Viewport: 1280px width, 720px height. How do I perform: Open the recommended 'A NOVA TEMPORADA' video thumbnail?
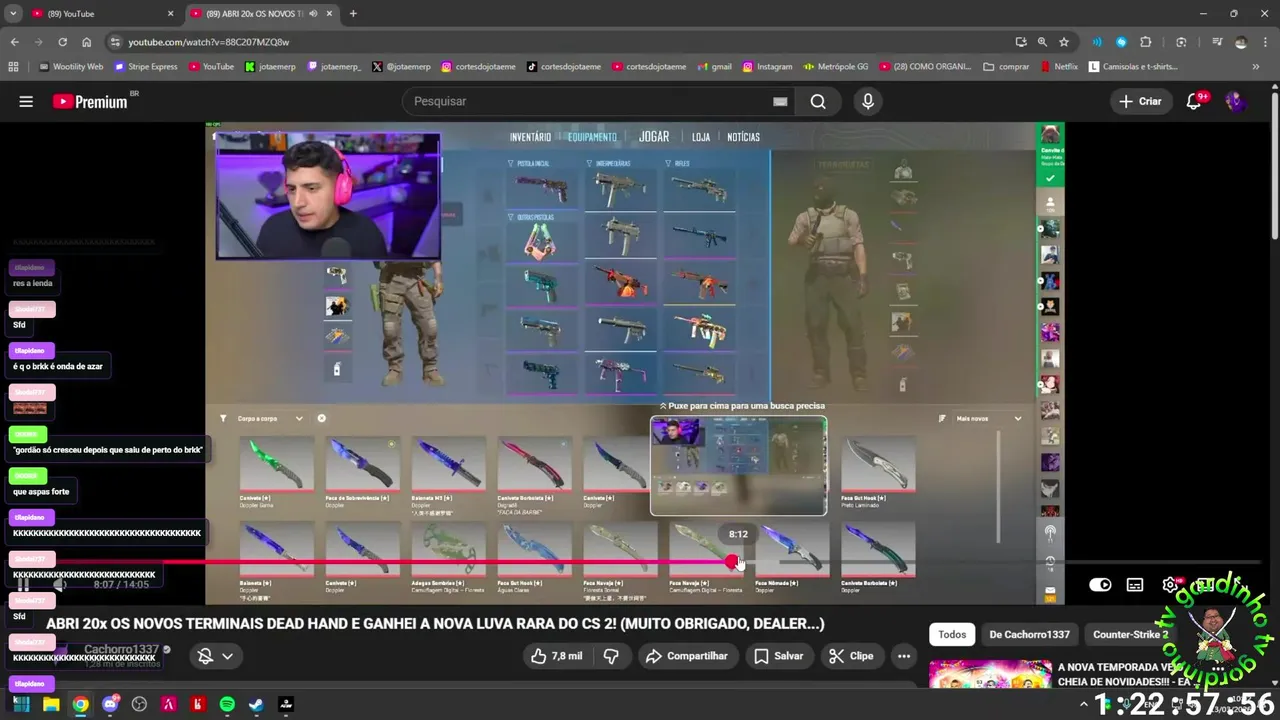pos(990,675)
